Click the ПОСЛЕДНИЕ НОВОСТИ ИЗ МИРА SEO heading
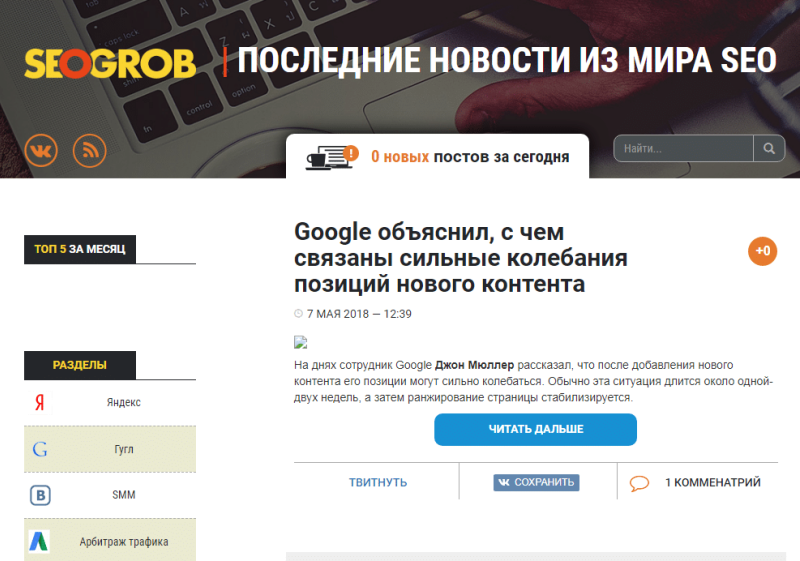The height and width of the screenshot is (561, 800). click(507, 61)
